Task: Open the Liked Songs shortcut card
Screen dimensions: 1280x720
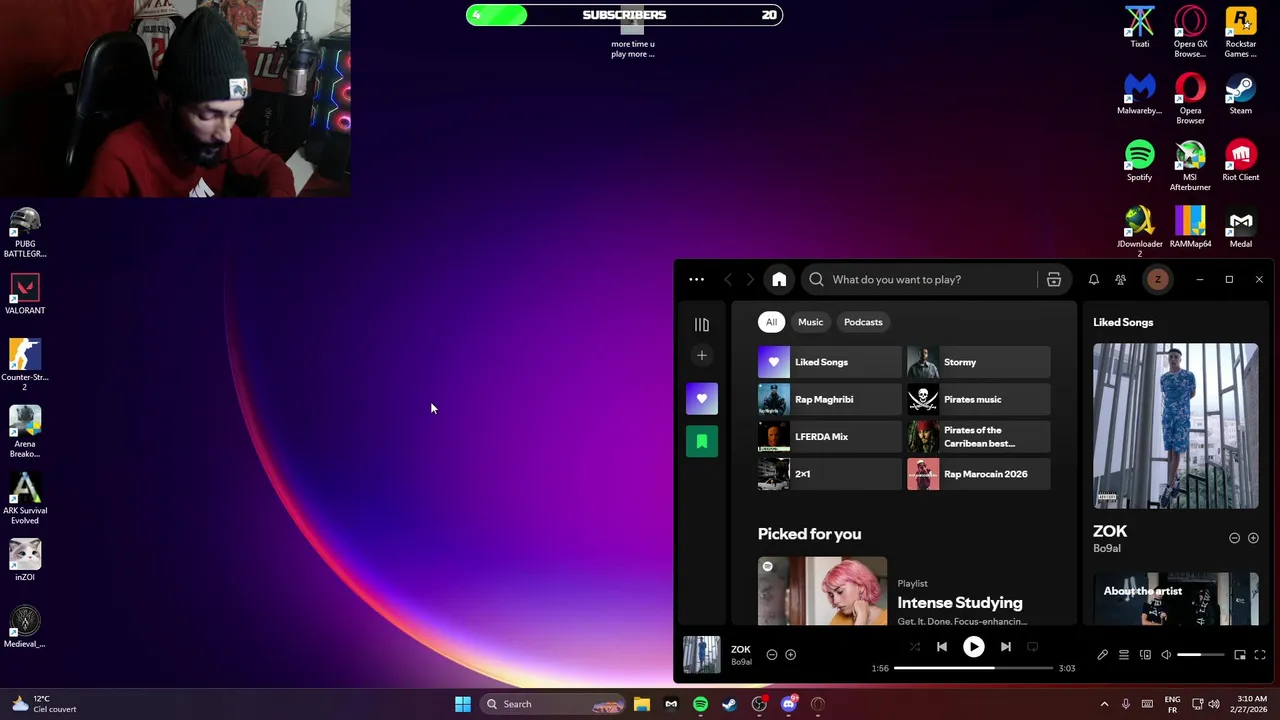Action: 829,362
